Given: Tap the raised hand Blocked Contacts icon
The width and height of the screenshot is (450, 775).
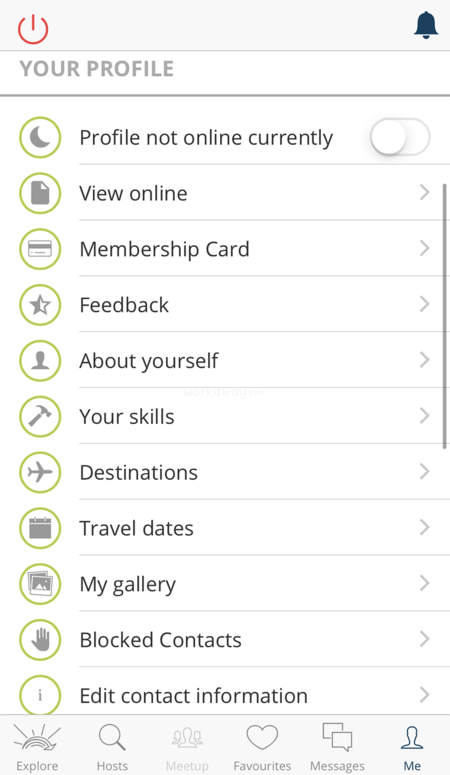Looking at the screenshot, I should click(40, 640).
